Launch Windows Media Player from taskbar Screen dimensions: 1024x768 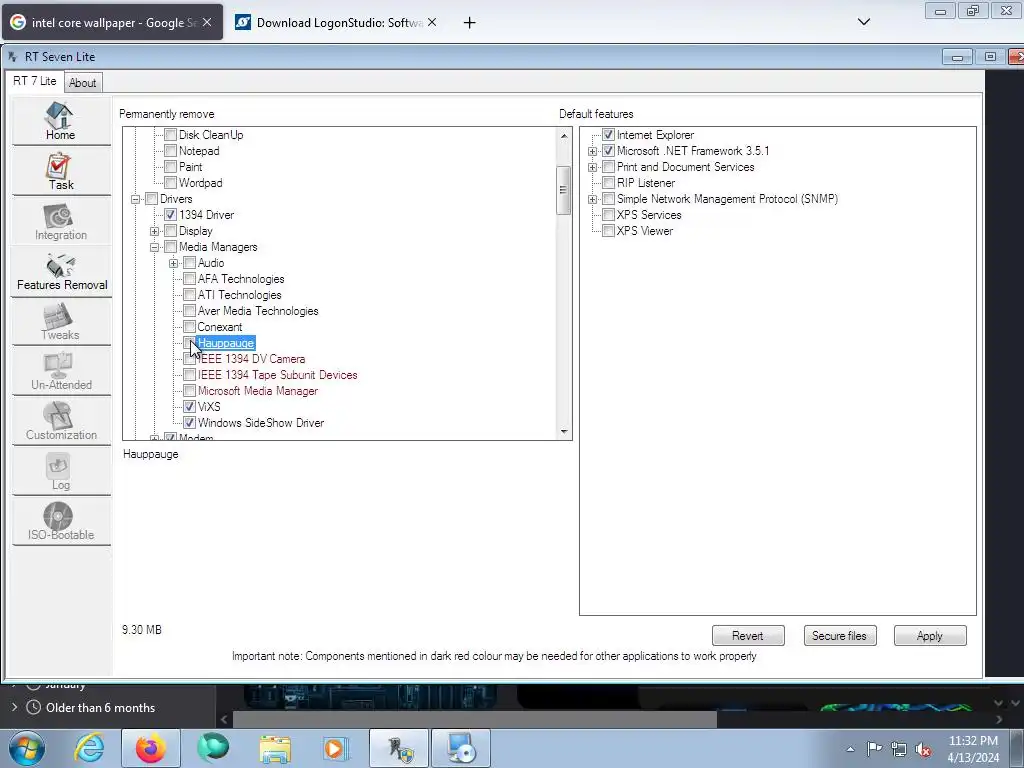tap(336, 748)
